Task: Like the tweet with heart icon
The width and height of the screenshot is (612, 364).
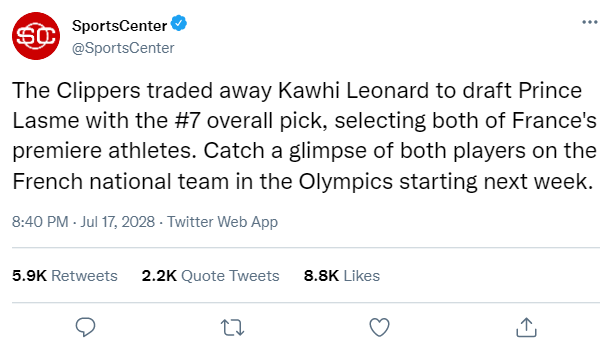Action: click(379, 327)
